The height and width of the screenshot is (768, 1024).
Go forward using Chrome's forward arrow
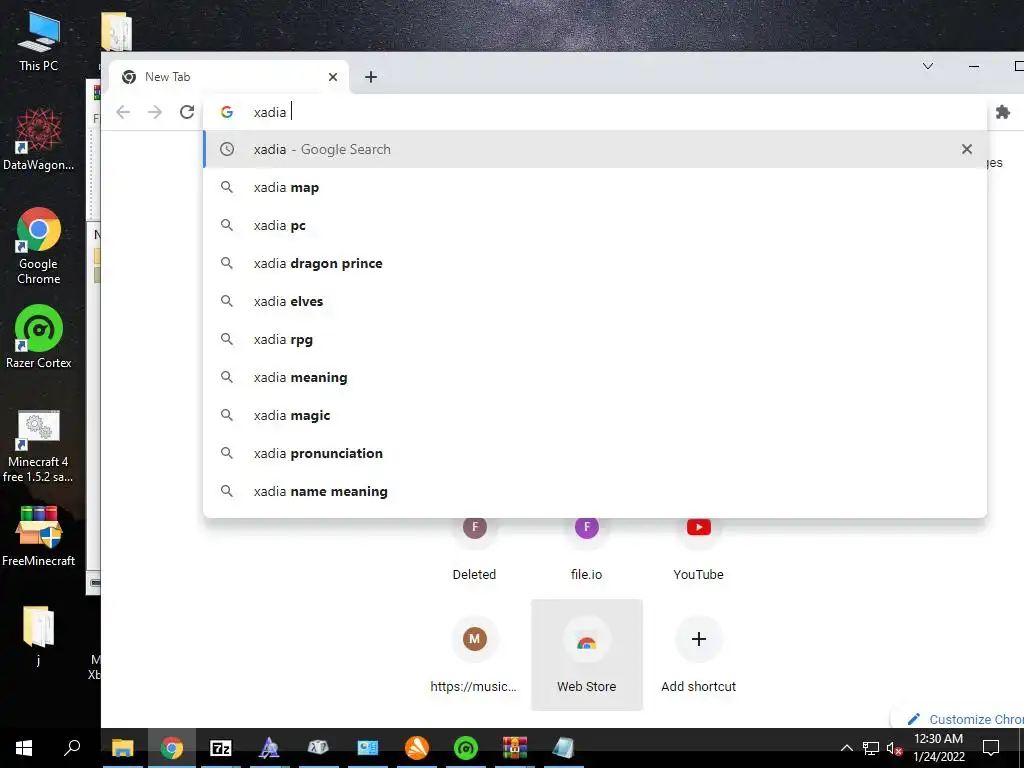pos(155,112)
